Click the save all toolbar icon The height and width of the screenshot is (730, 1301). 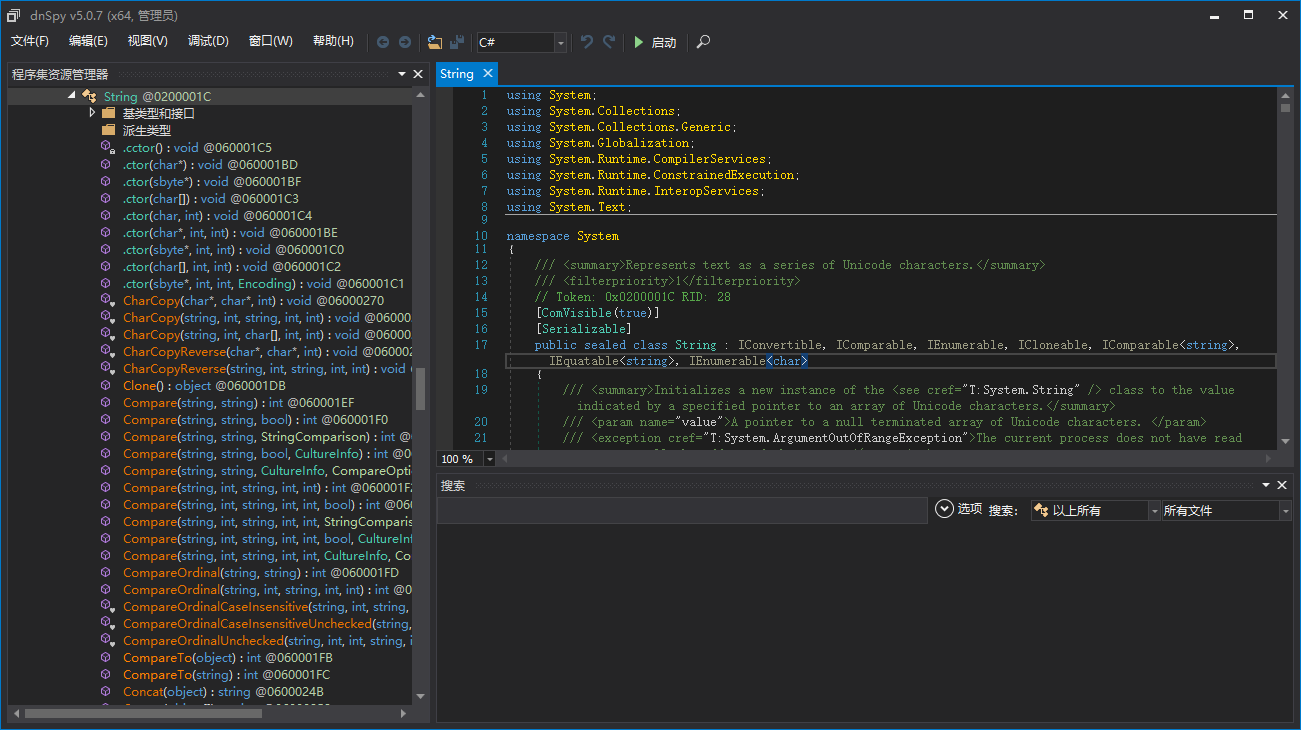tap(457, 42)
